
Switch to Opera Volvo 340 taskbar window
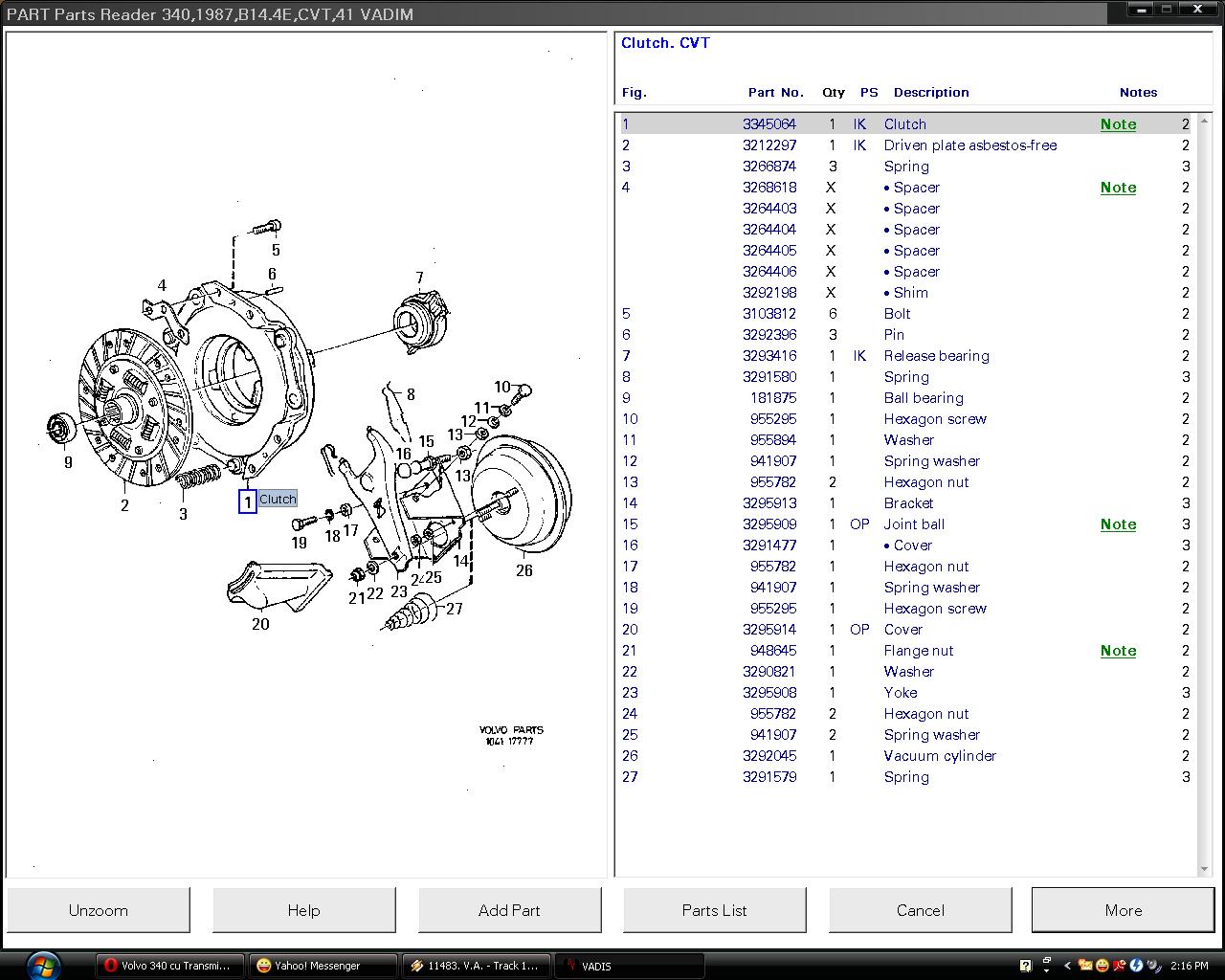169,966
